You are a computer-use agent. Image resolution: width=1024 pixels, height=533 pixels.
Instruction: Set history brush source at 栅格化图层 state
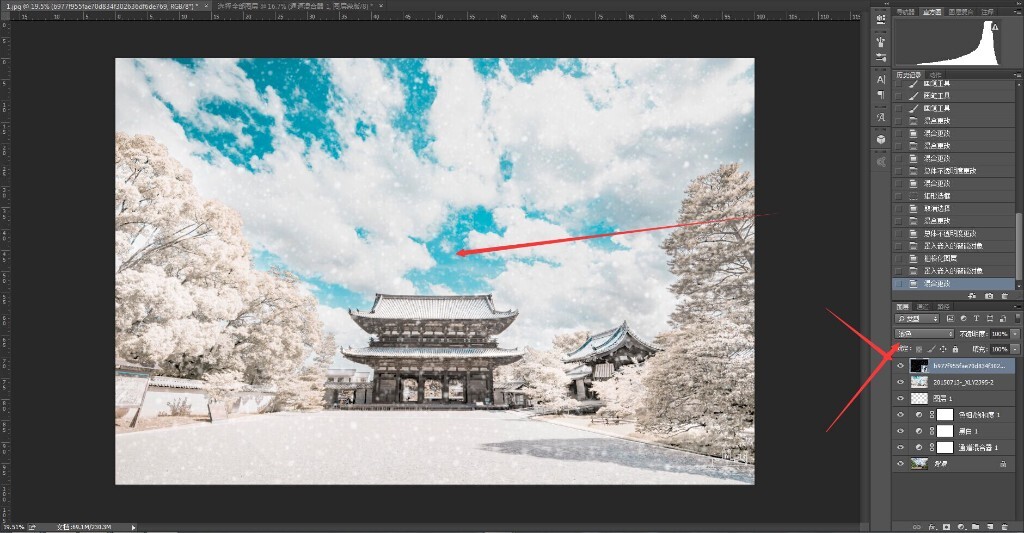[899, 259]
